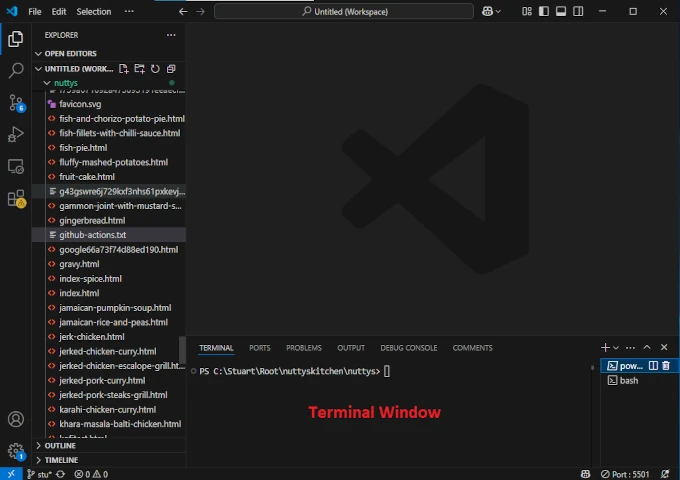This screenshot has width=680, height=480.
Task: Collapse the nuttys folder
Action: click(47, 83)
